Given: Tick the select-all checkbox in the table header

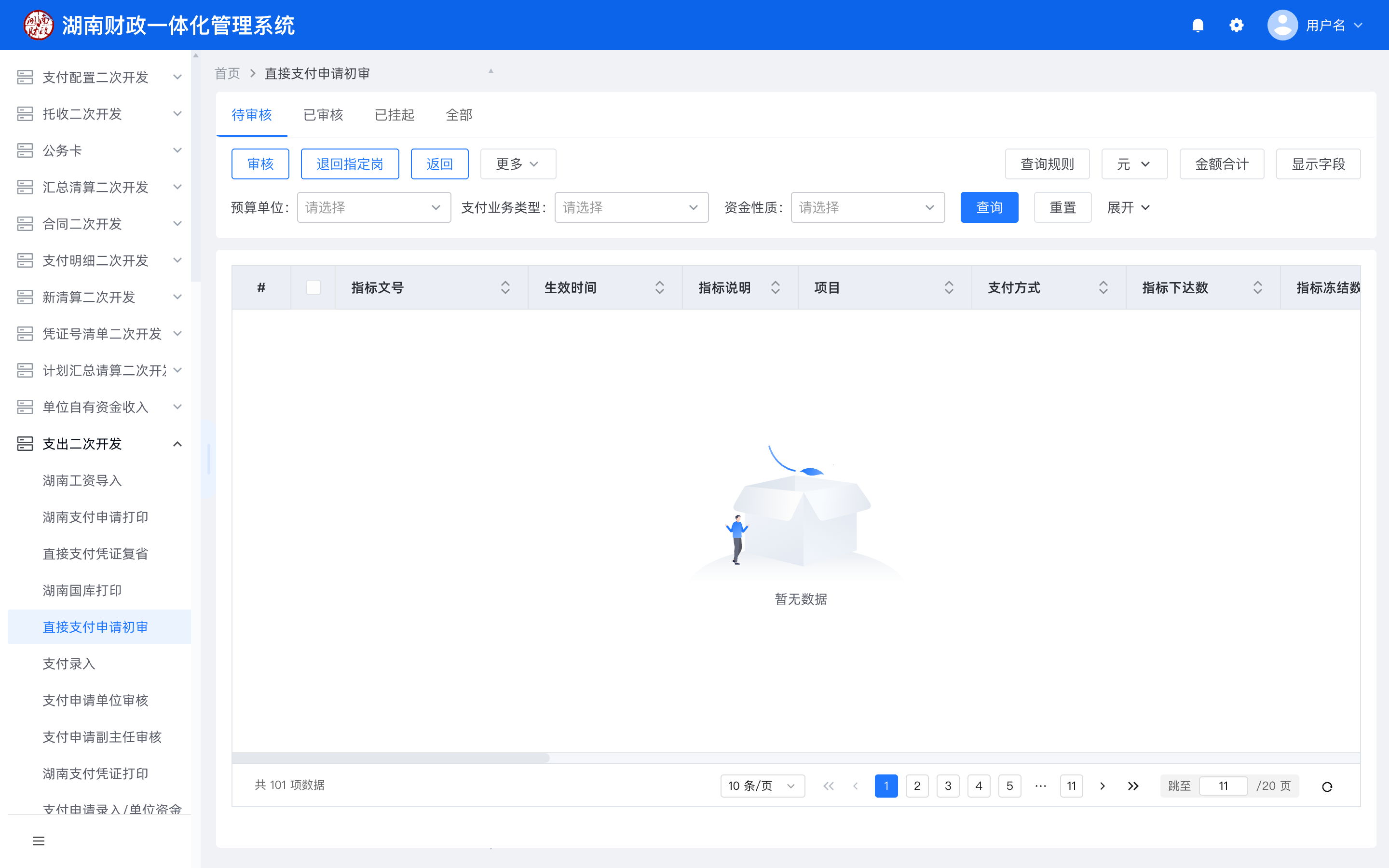Looking at the screenshot, I should (313, 287).
